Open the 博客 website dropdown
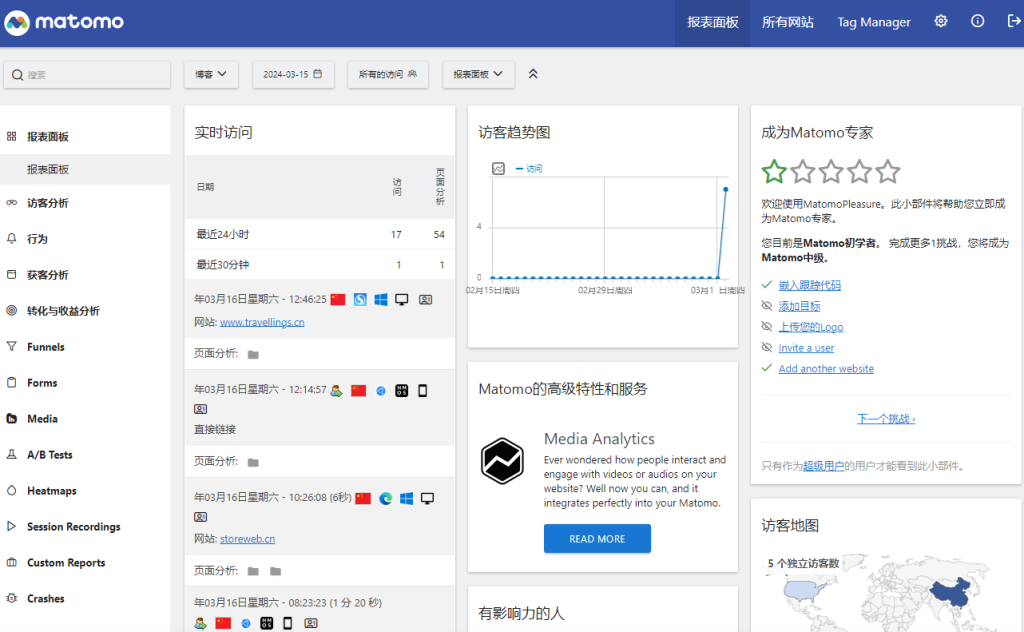The height and width of the screenshot is (632, 1024). pyautogui.click(x=211, y=74)
